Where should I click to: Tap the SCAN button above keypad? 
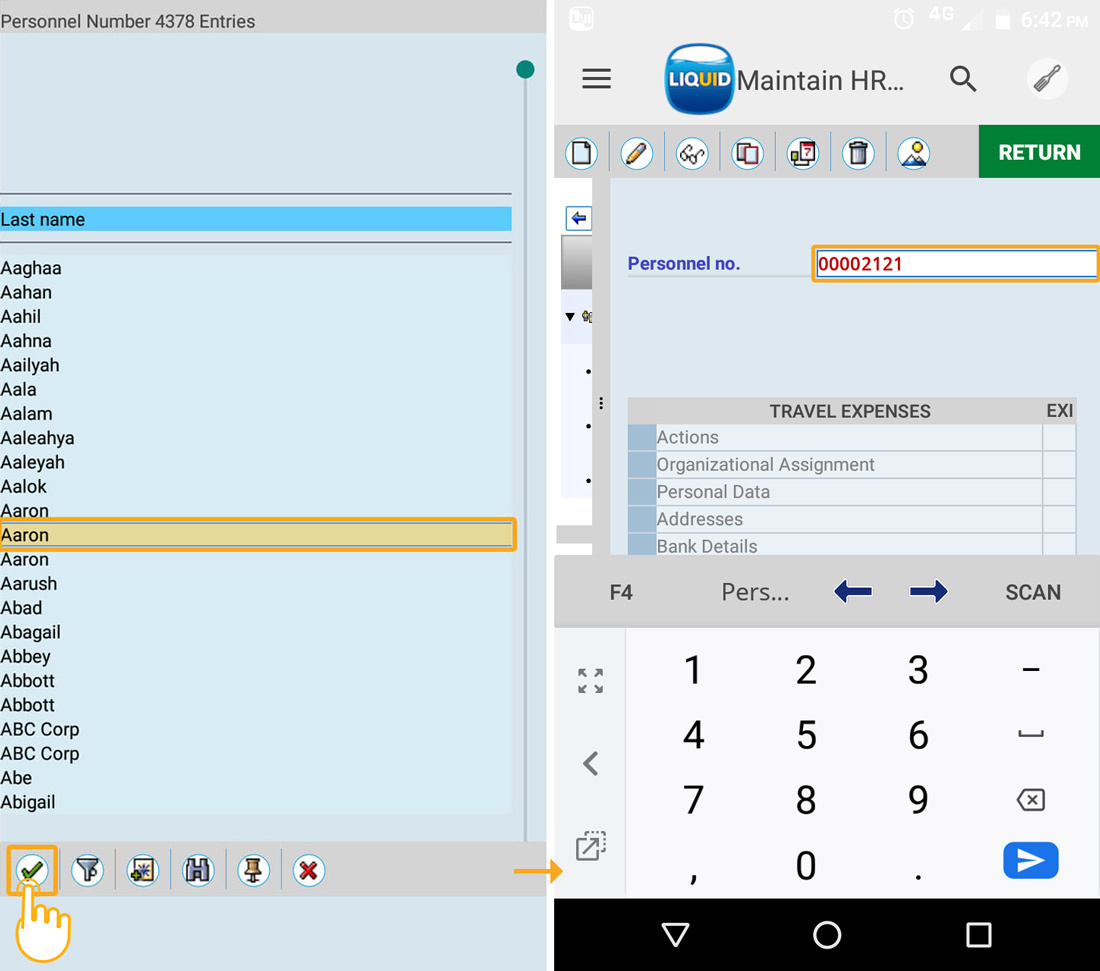(1032, 592)
